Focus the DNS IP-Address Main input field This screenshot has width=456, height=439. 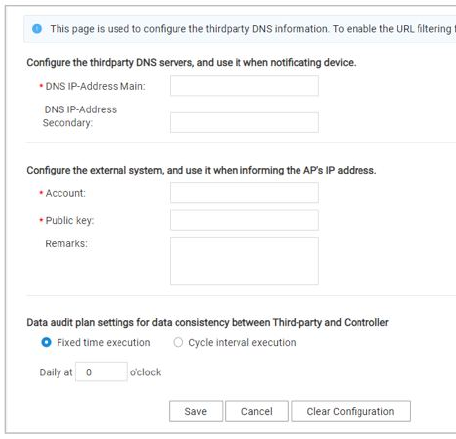click(244, 86)
